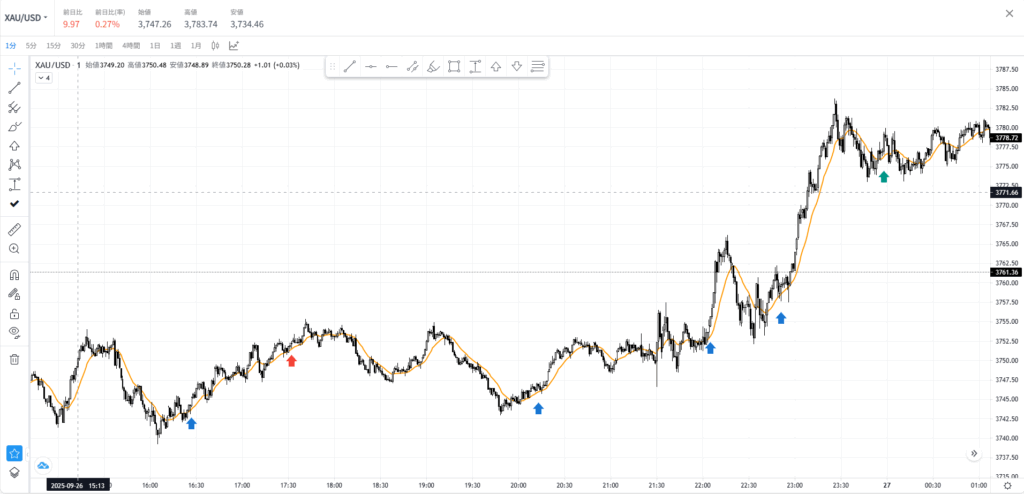Select the rectangle shape in floating toolbar
The height and width of the screenshot is (494, 1024).
click(x=454, y=67)
